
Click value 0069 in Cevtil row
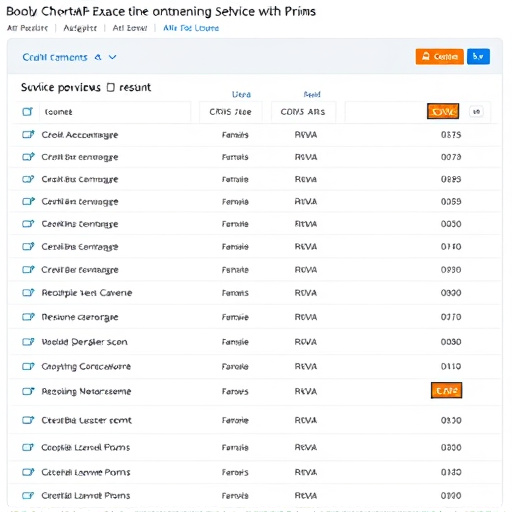(x=451, y=201)
